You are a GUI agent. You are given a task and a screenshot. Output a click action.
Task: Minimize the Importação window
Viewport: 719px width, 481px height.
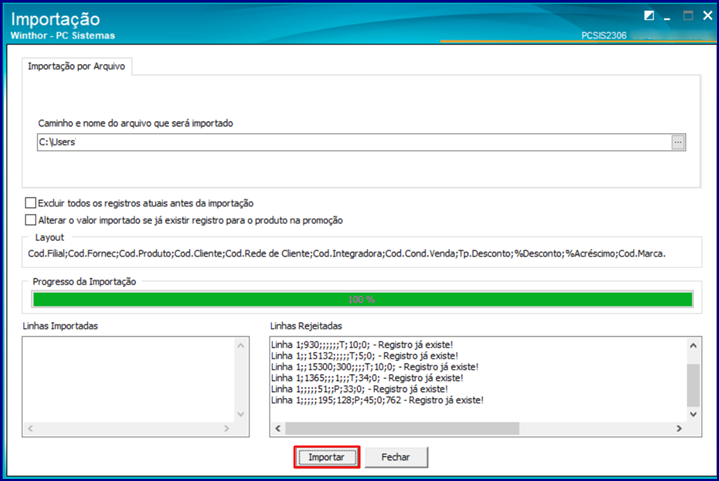click(667, 17)
